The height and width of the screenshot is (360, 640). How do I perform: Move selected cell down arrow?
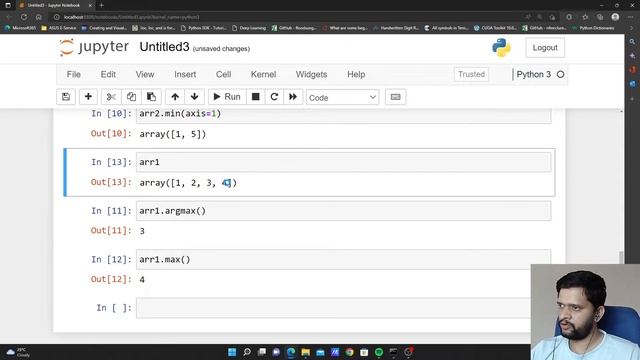pyautogui.click(x=194, y=97)
